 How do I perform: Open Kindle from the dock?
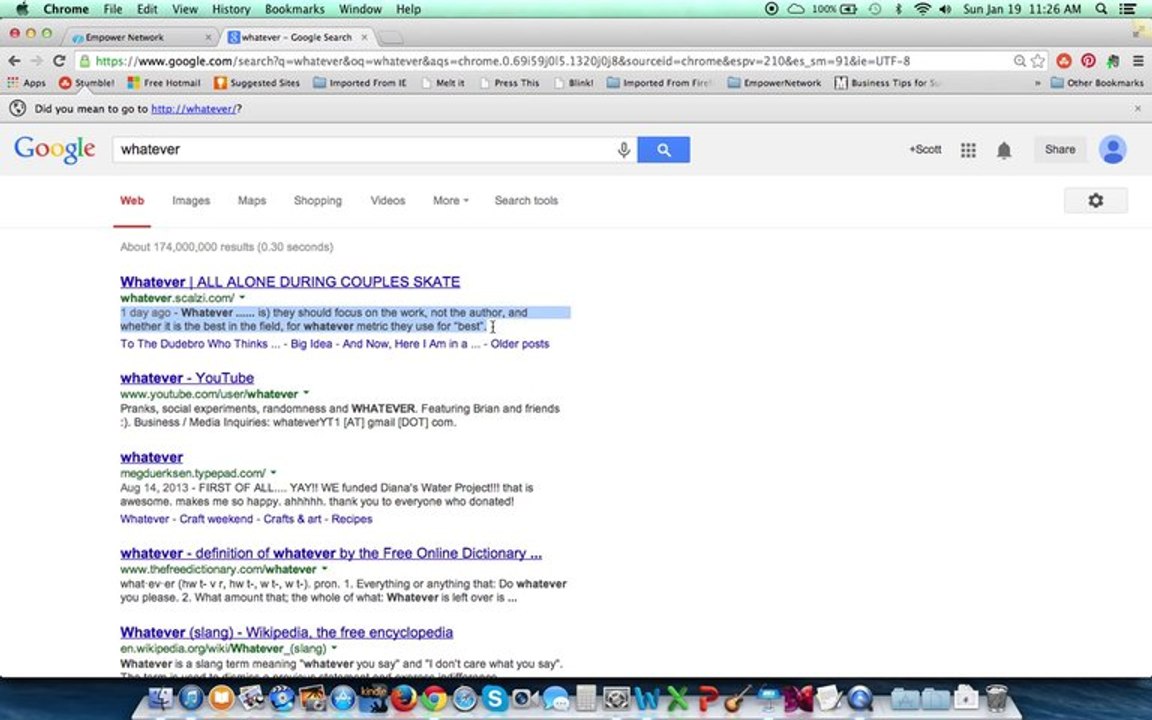point(372,698)
